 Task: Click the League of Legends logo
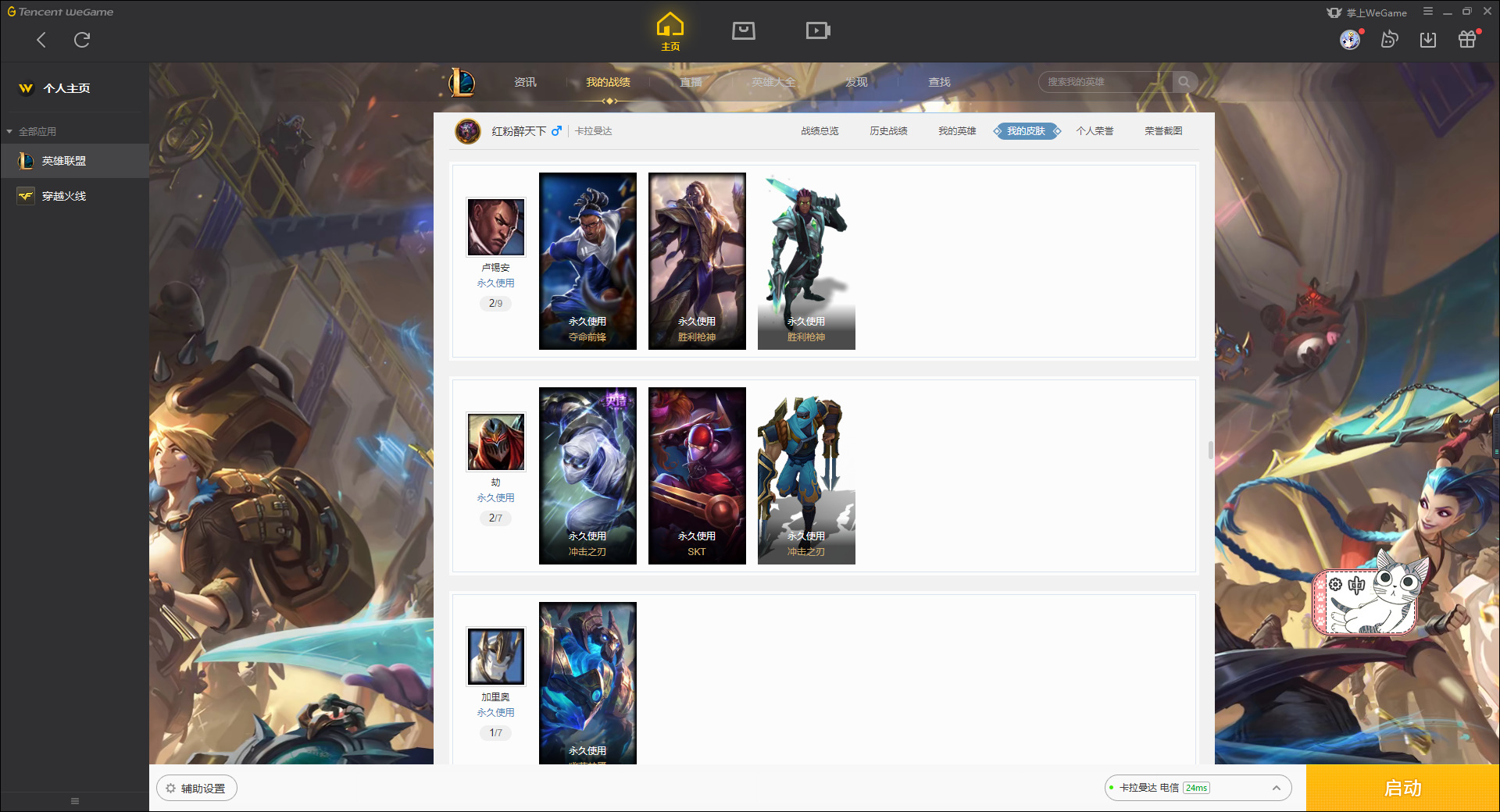[x=461, y=82]
